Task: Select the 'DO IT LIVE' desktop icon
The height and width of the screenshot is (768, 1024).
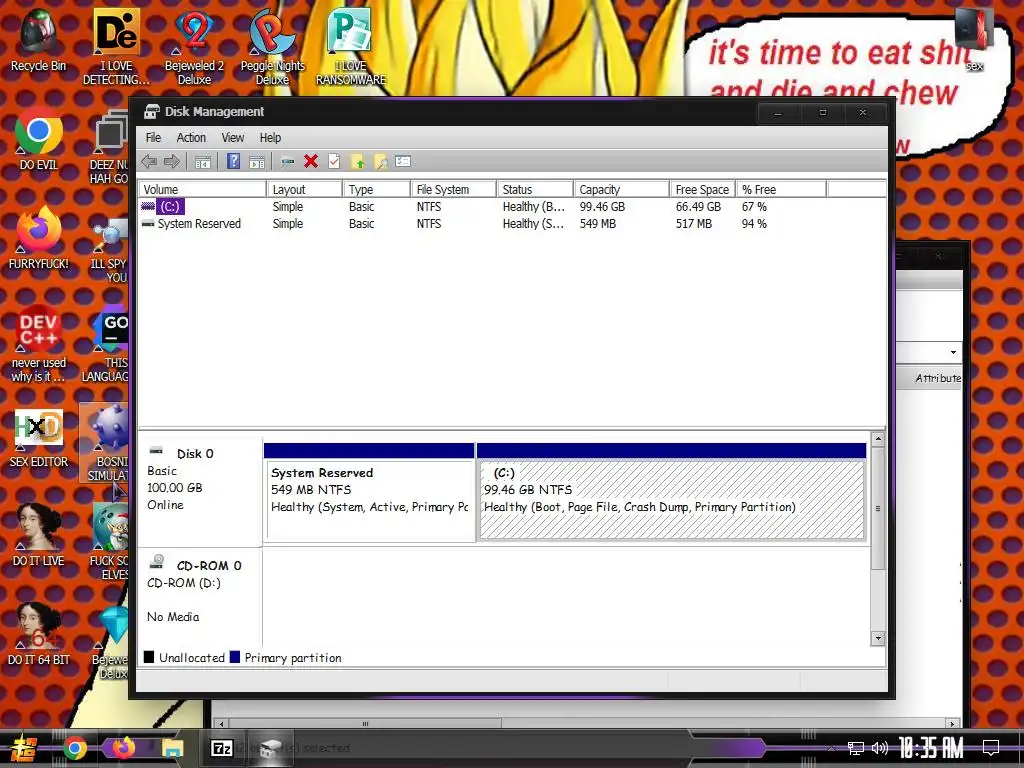Action: (x=39, y=536)
